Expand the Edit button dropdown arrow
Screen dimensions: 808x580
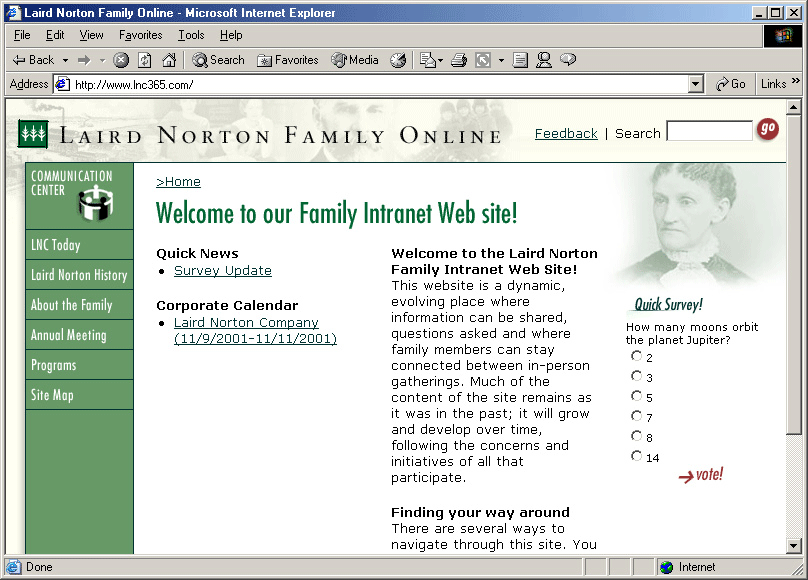pos(501,61)
